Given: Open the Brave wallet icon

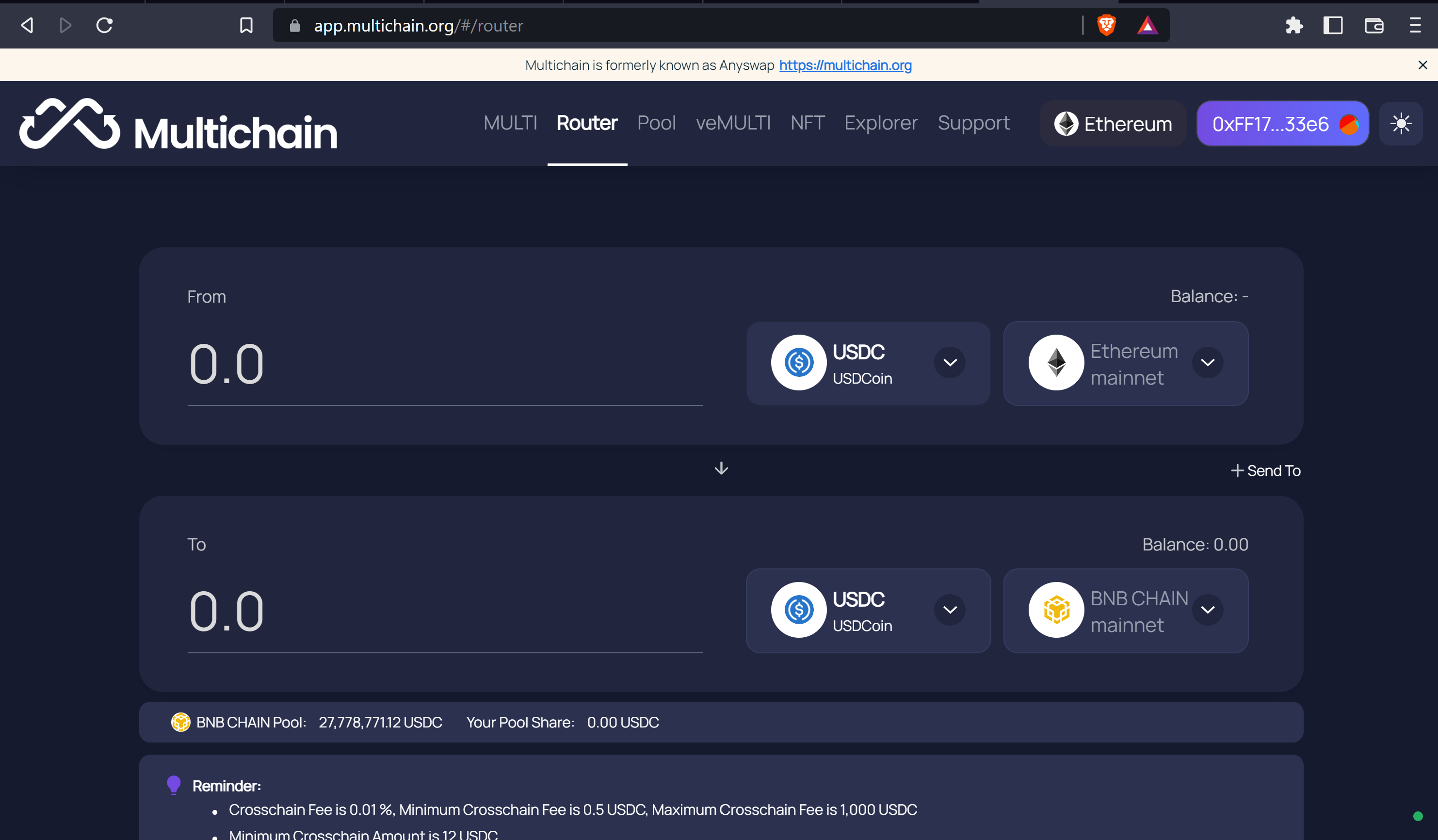Looking at the screenshot, I should (1373, 25).
